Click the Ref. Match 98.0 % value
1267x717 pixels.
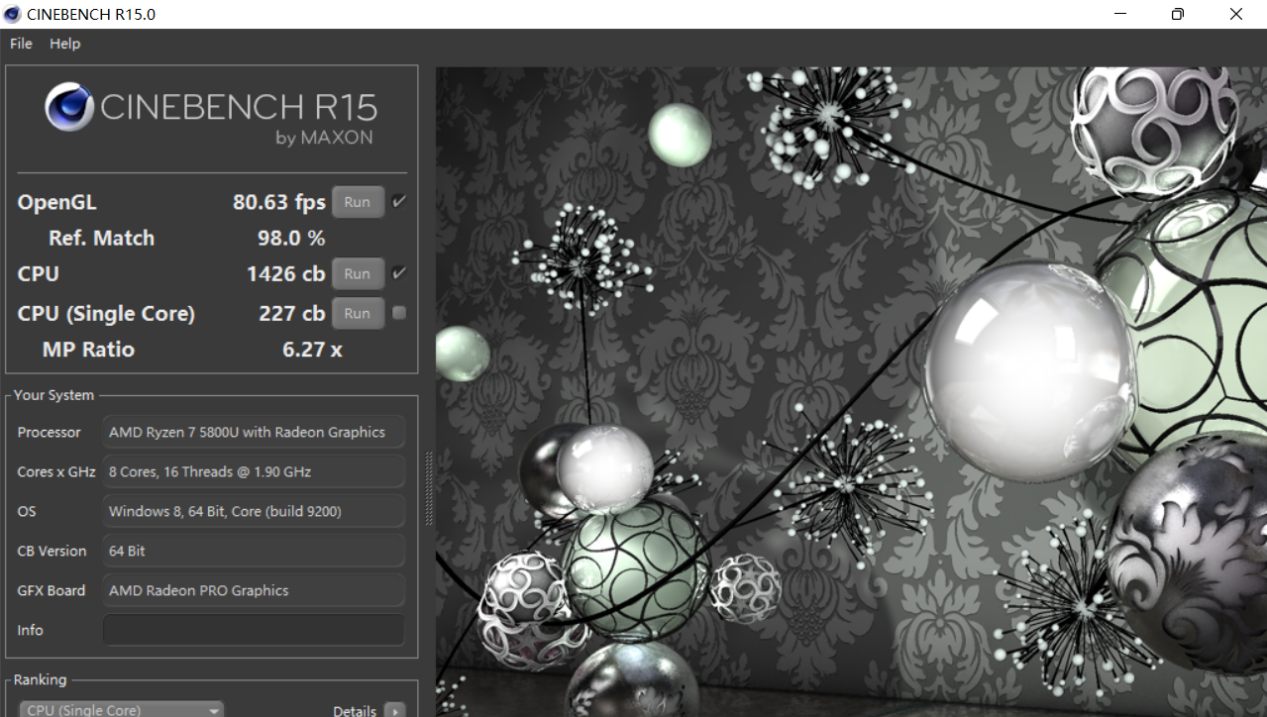point(291,238)
